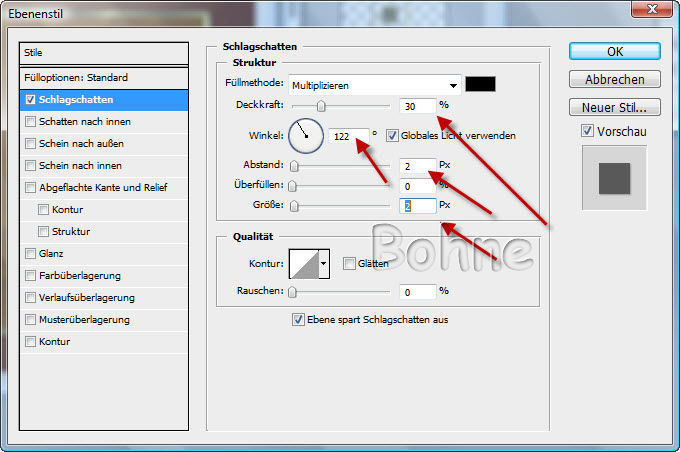This screenshot has height=452, width=680.
Task: Uncheck the Schlagschatten checkbox
Action: 31,100
